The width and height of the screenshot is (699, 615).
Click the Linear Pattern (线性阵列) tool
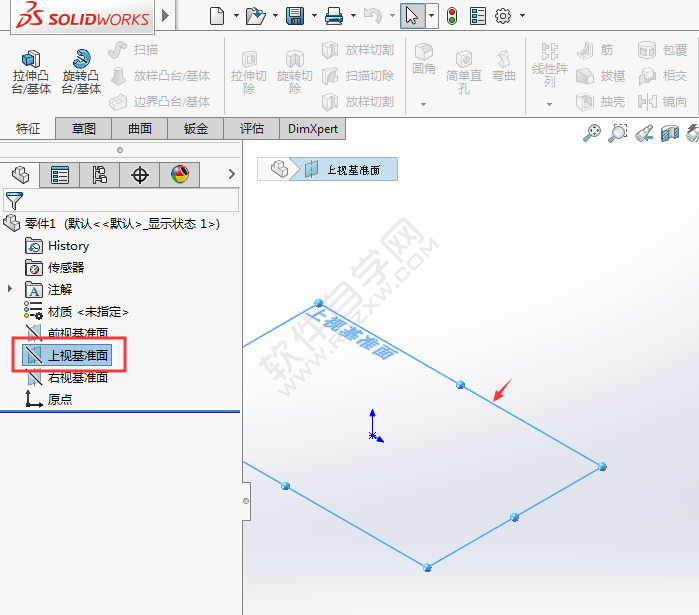(x=550, y=66)
